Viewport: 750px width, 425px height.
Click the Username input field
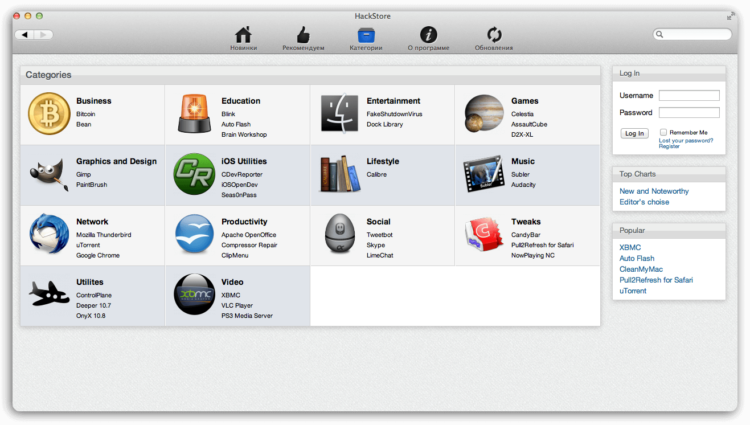[x=689, y=95]
